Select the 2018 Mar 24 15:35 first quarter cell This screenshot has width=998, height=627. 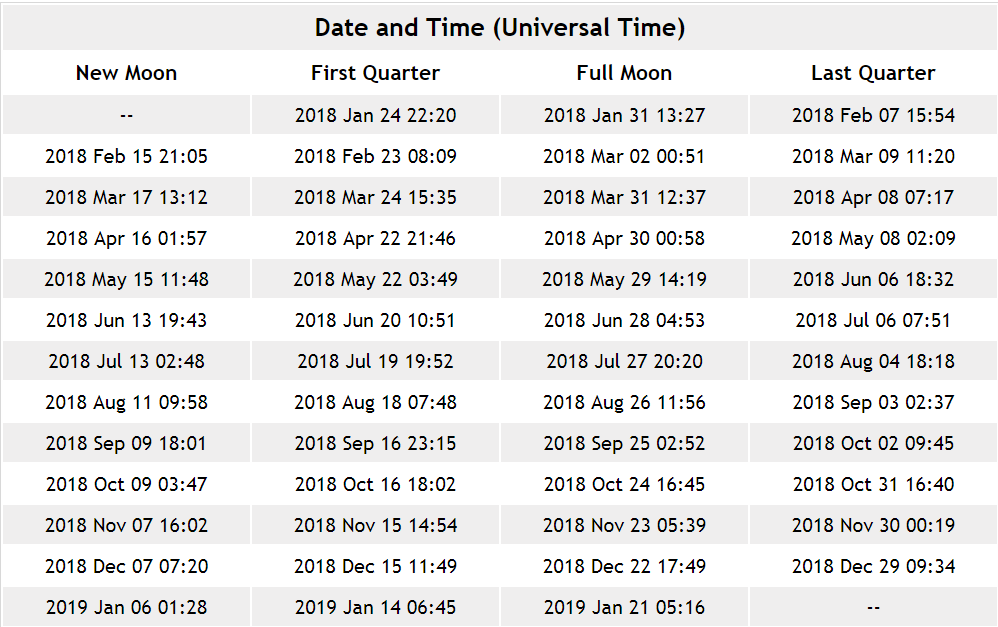[x=375, y=197]
